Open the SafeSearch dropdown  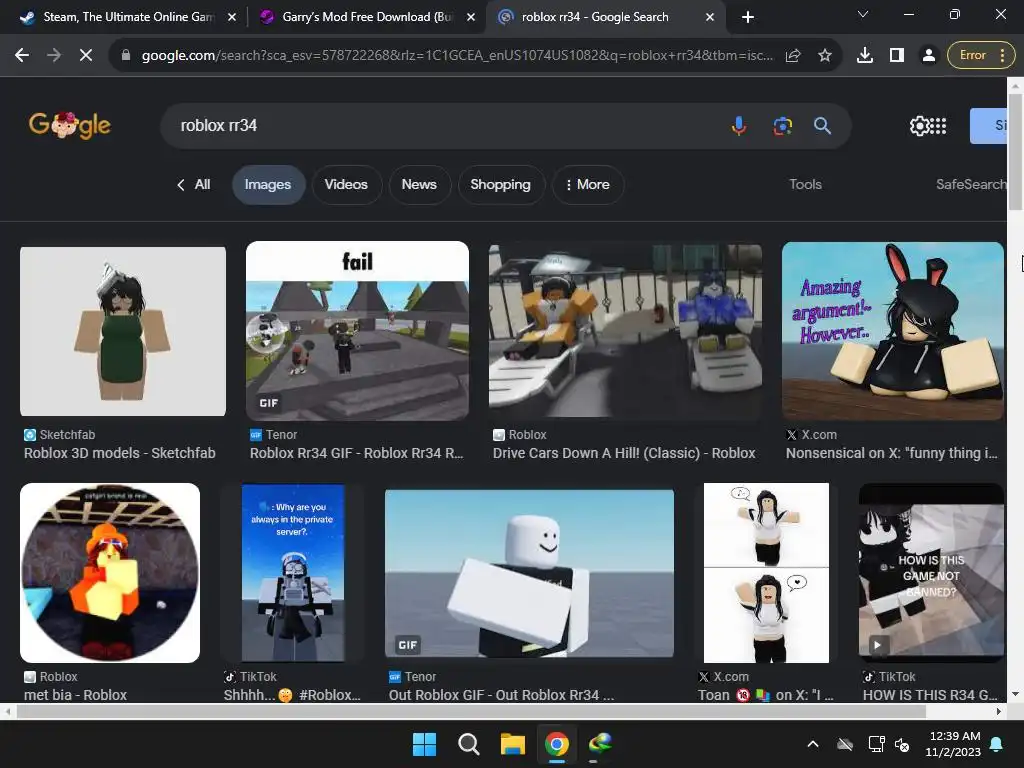pos(970,185)
